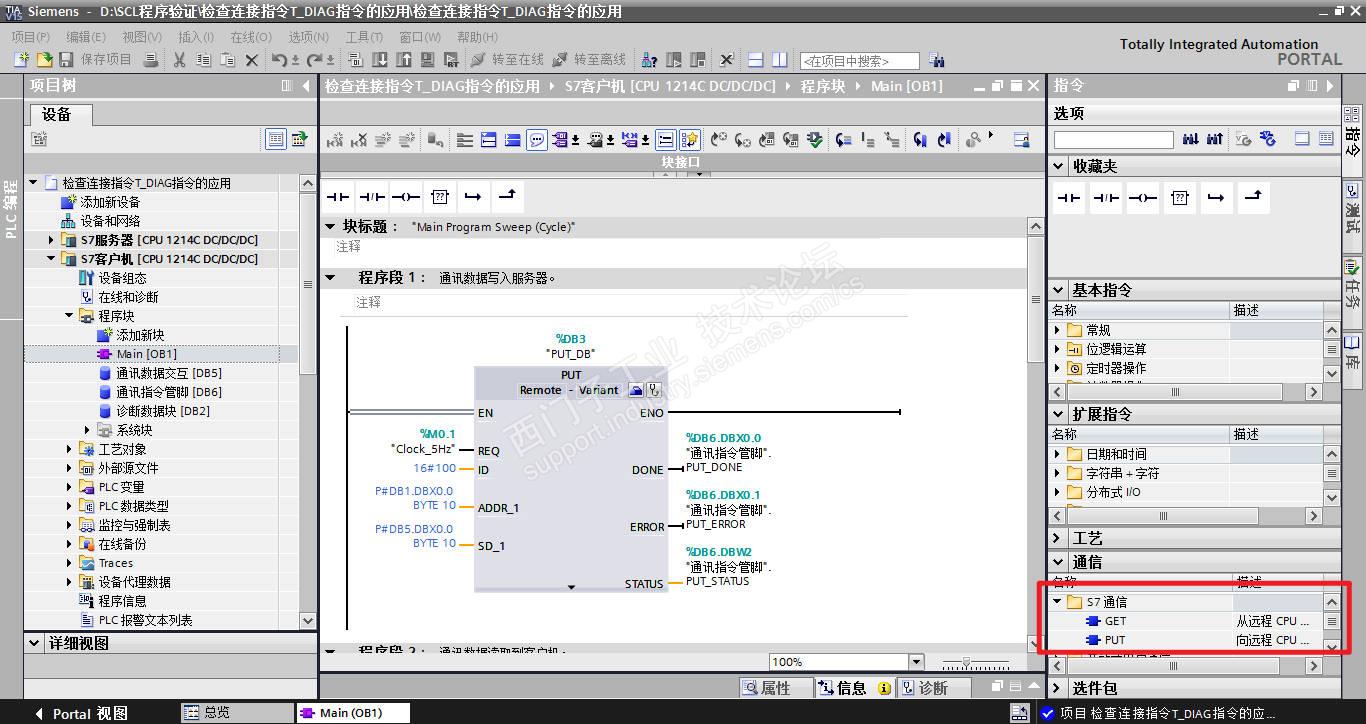
Task: Go offline with 转至离线 button
Action: tap(588, 60)
